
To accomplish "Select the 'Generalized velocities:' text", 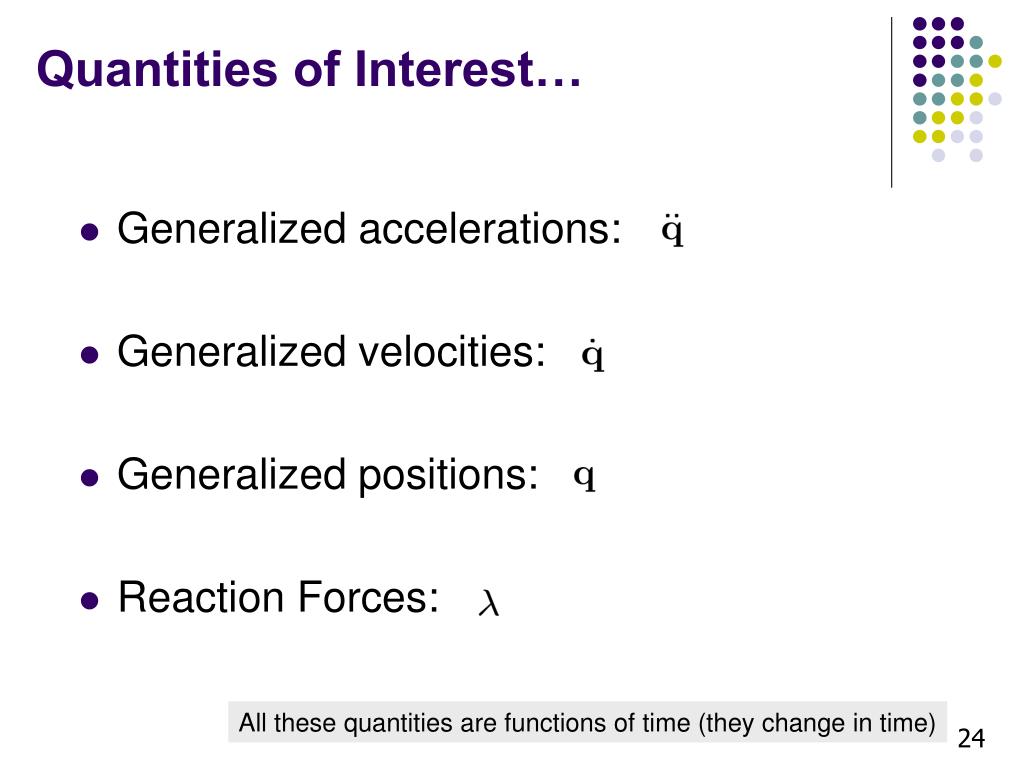I will coord(331,352).
